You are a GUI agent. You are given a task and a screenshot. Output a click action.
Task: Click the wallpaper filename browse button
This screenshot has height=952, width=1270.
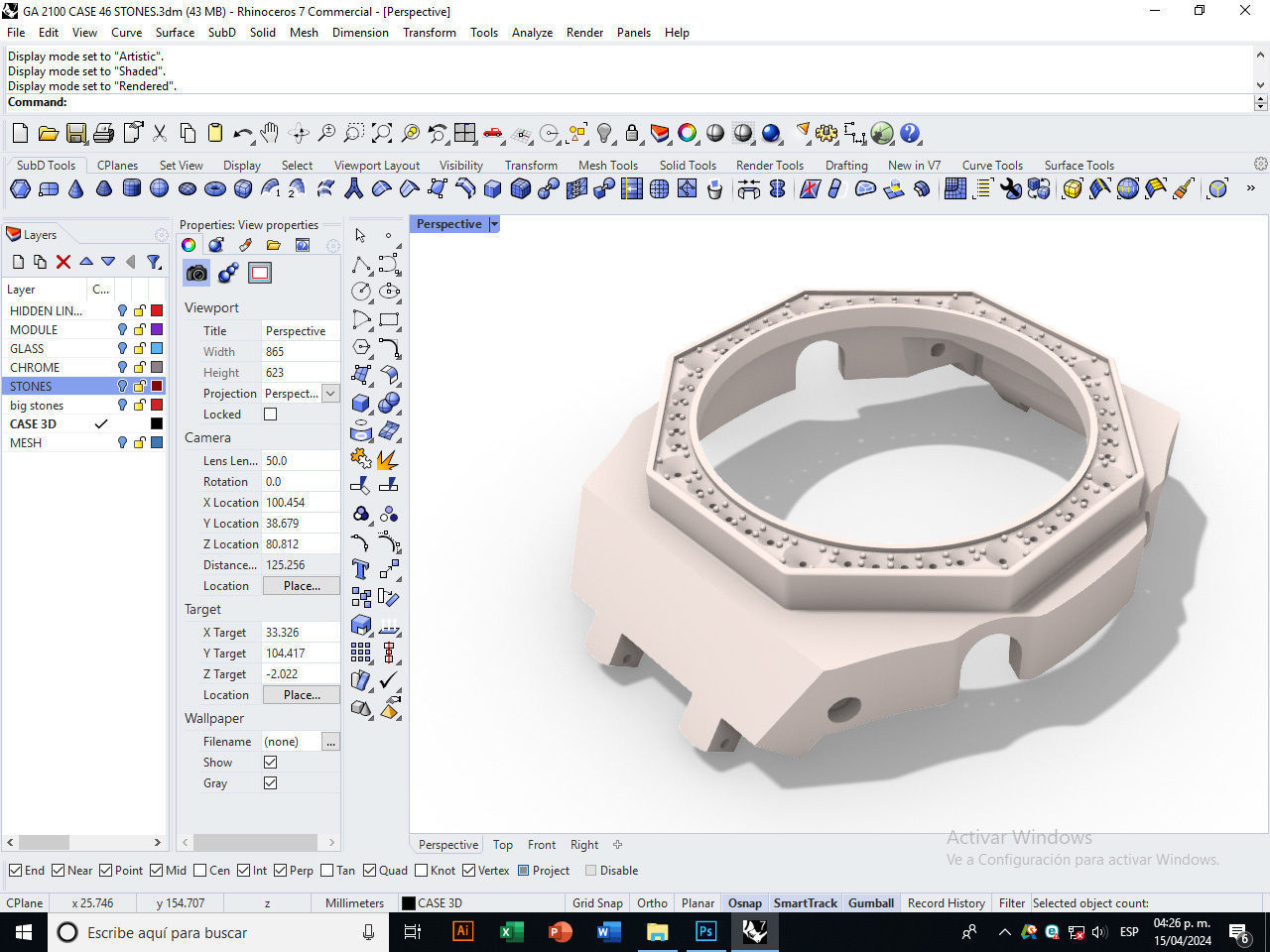coord(330,742)
